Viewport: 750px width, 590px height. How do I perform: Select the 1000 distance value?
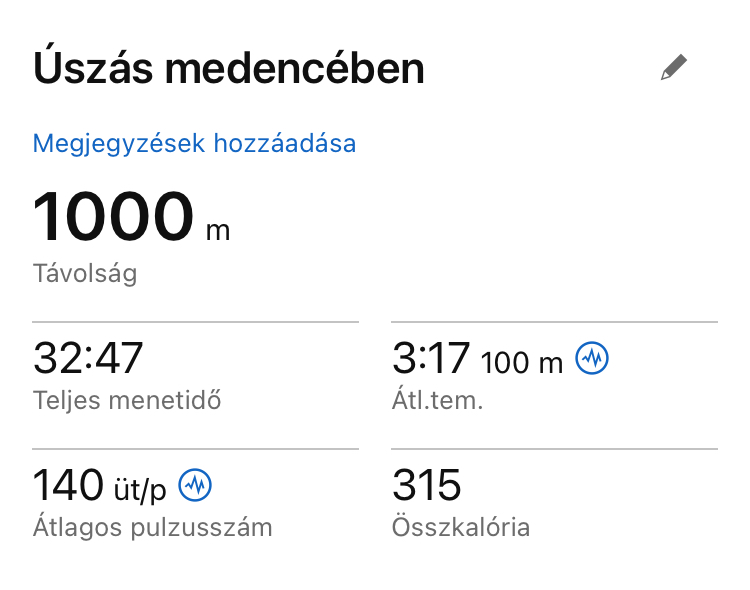[x=113, y=217]
